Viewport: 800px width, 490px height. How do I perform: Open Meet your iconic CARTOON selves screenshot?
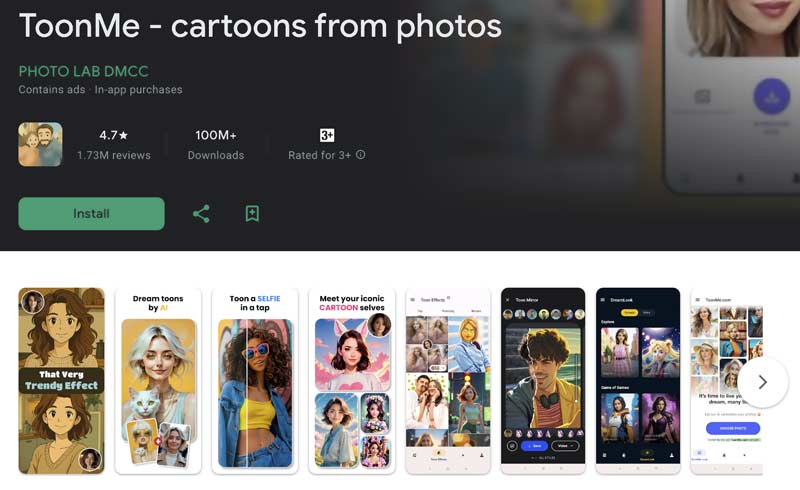tap(352, 381)
